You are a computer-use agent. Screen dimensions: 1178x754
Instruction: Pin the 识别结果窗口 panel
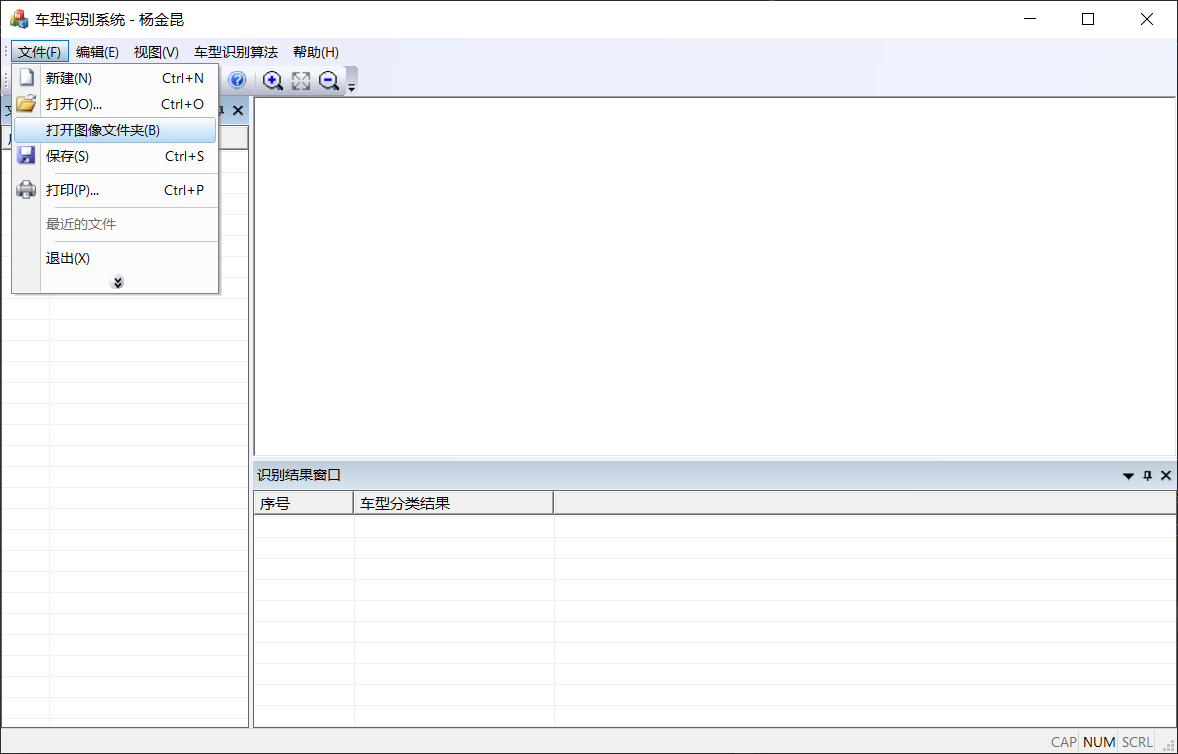click(1147, 475)
